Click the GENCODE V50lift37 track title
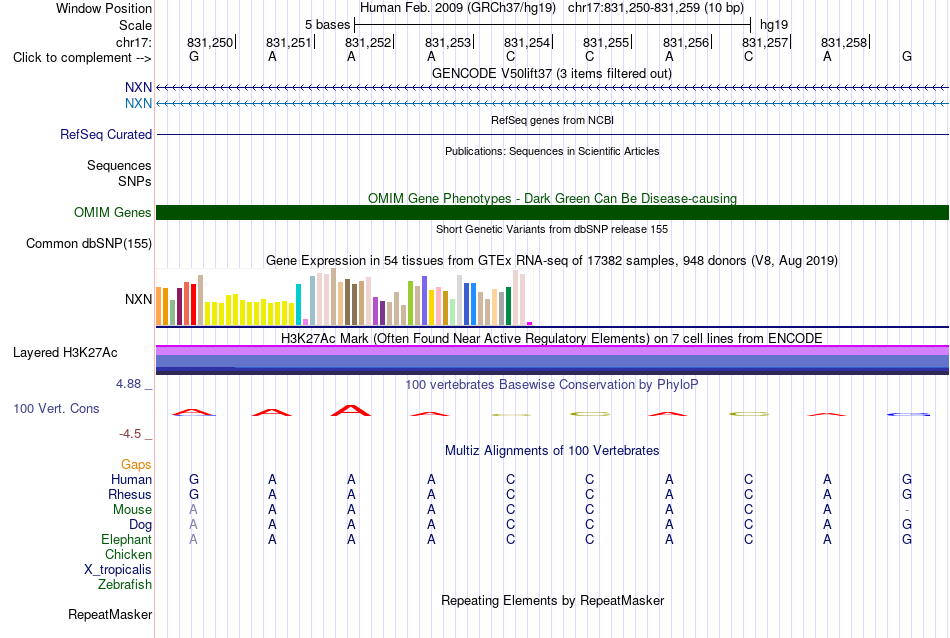The height and width of the screenshot is (638, 950). pyautogui.click(x=551, y=73)
